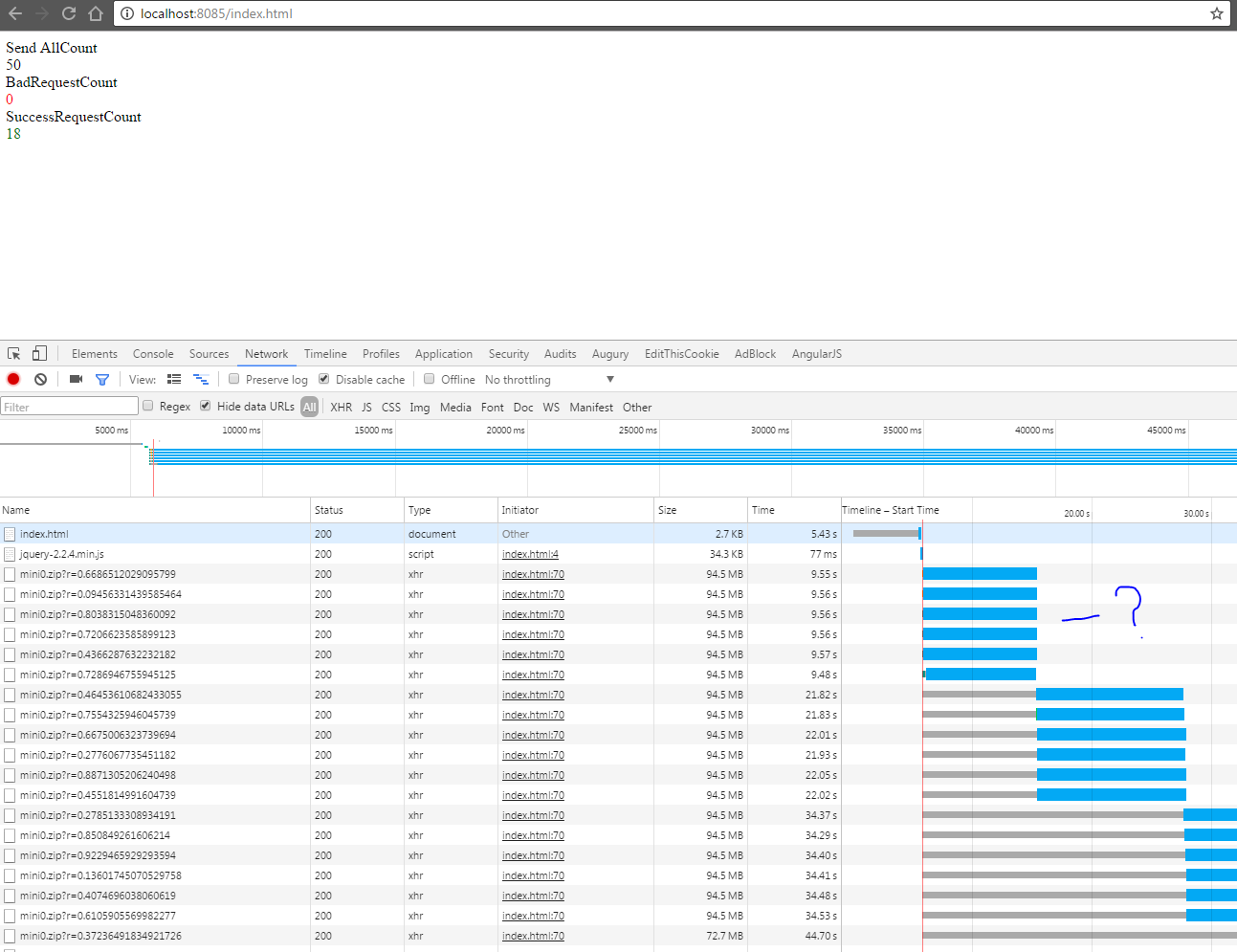1237x952 pixels.
Task: Activate the inspect element picker
Action: point(14,353)
